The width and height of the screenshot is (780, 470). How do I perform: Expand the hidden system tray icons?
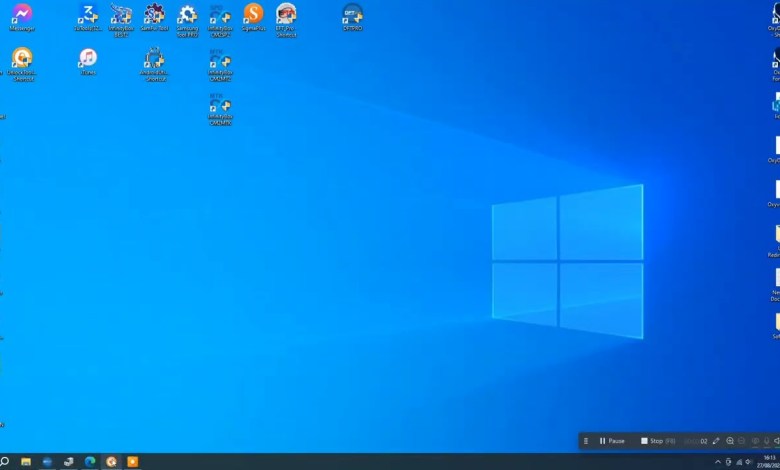point(717,462)
